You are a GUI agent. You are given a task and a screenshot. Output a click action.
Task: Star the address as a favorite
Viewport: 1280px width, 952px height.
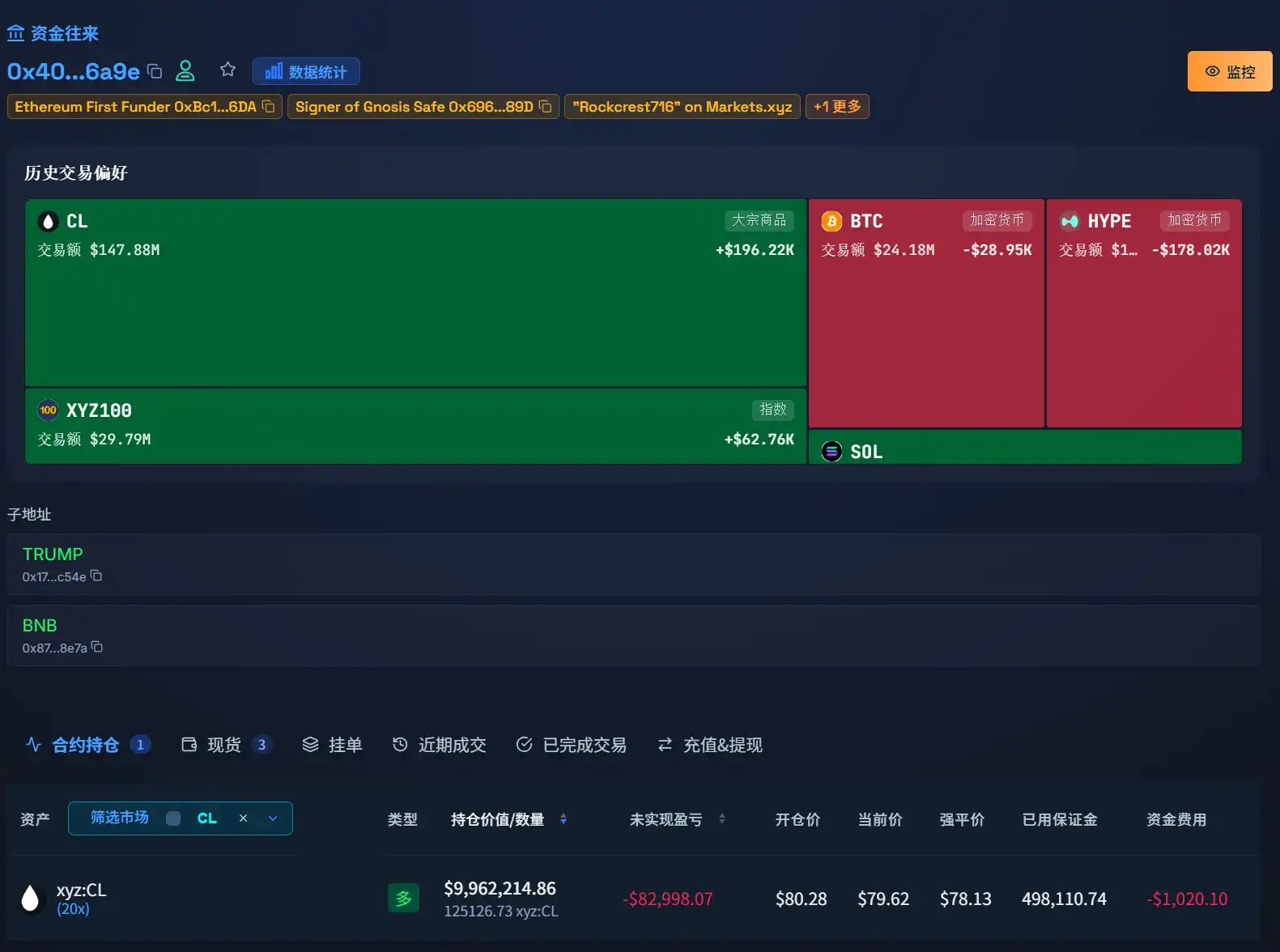(228, 70)
